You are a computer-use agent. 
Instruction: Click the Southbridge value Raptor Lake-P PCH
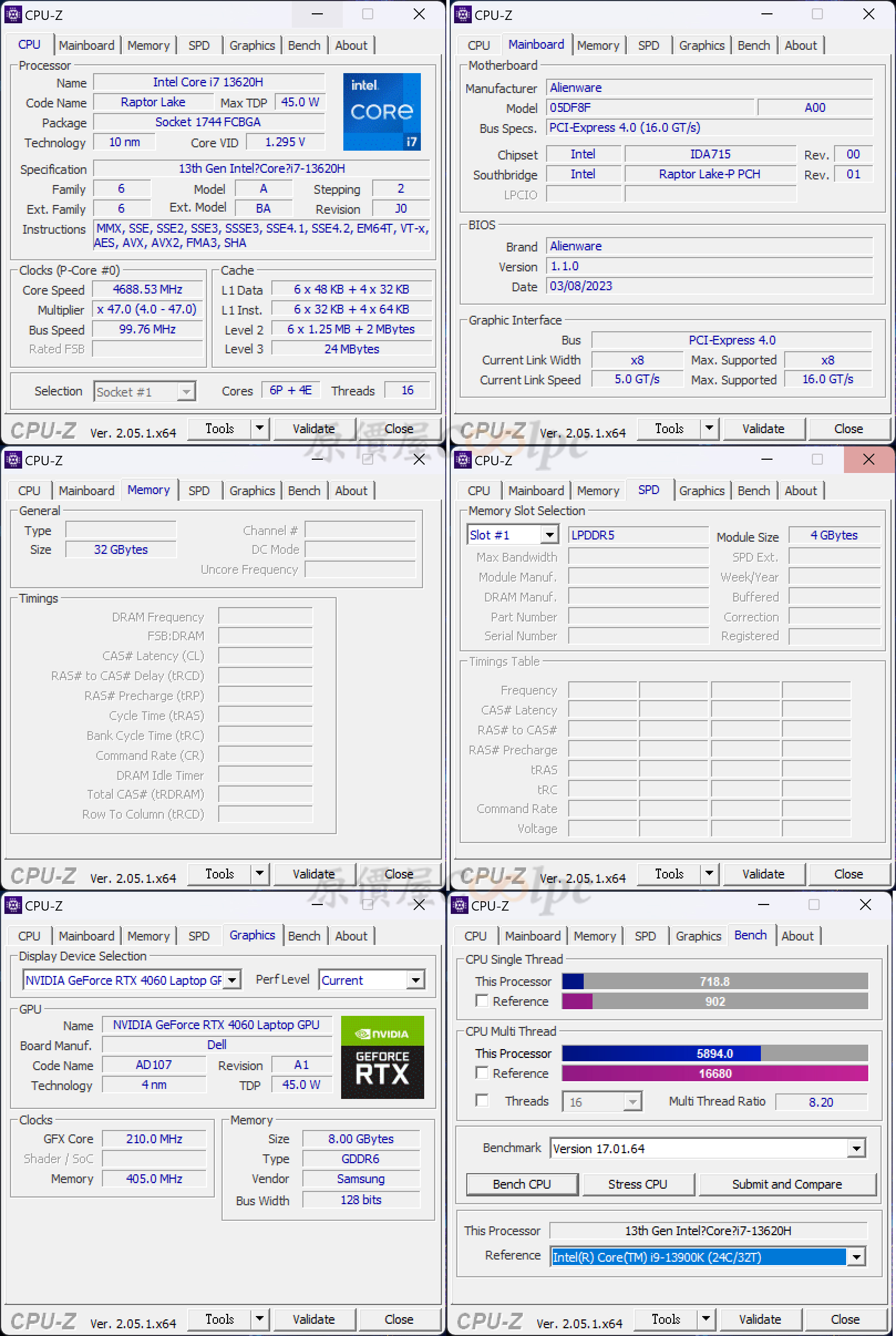(x=710, y=174)
